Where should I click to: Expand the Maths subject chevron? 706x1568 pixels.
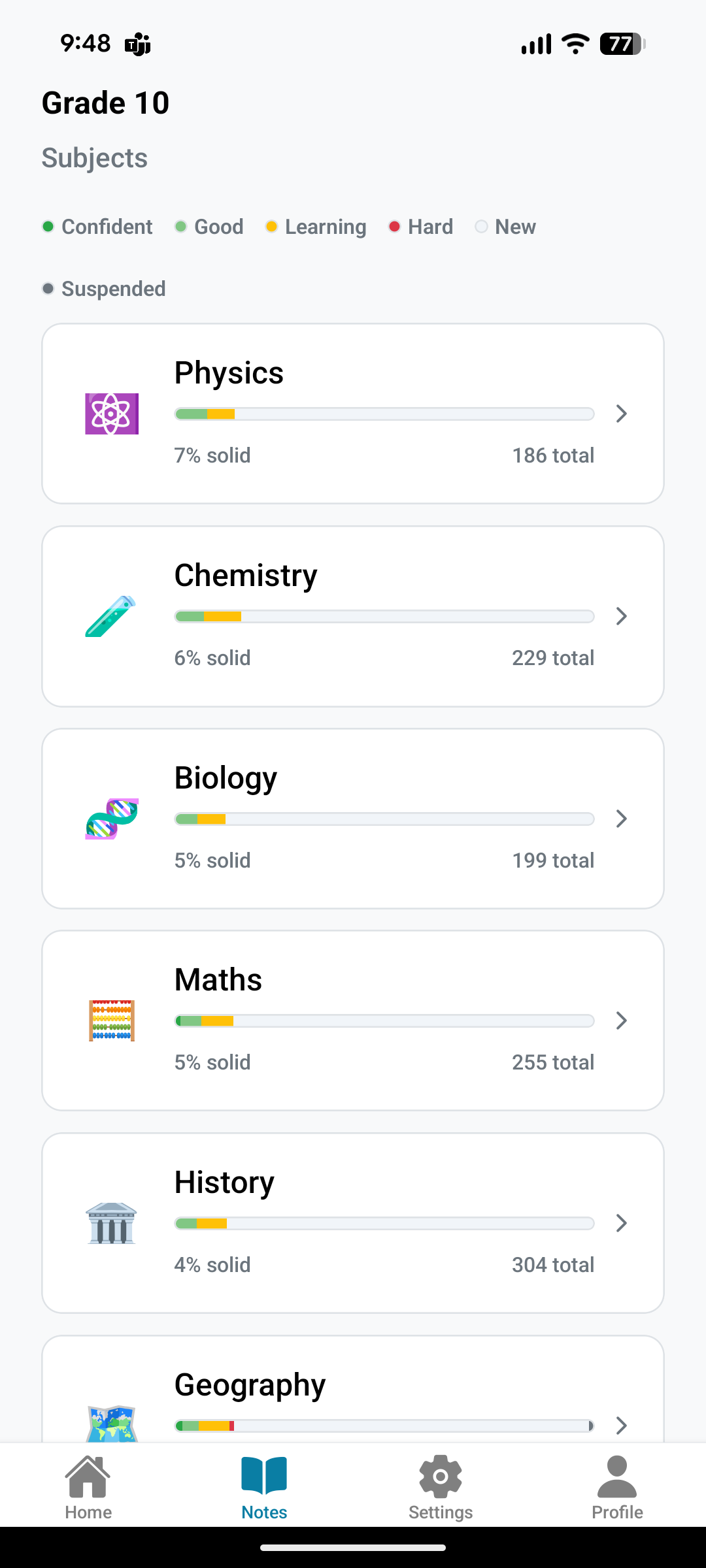621,1021
